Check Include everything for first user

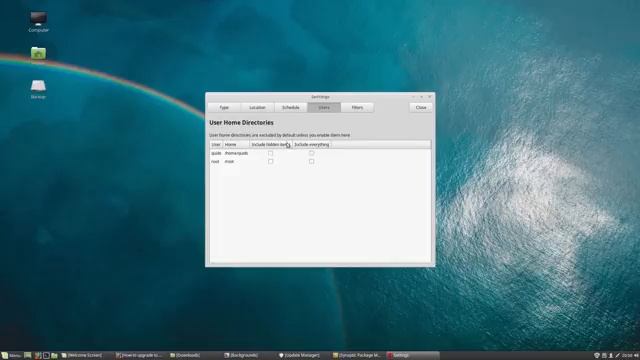point(311,153)
